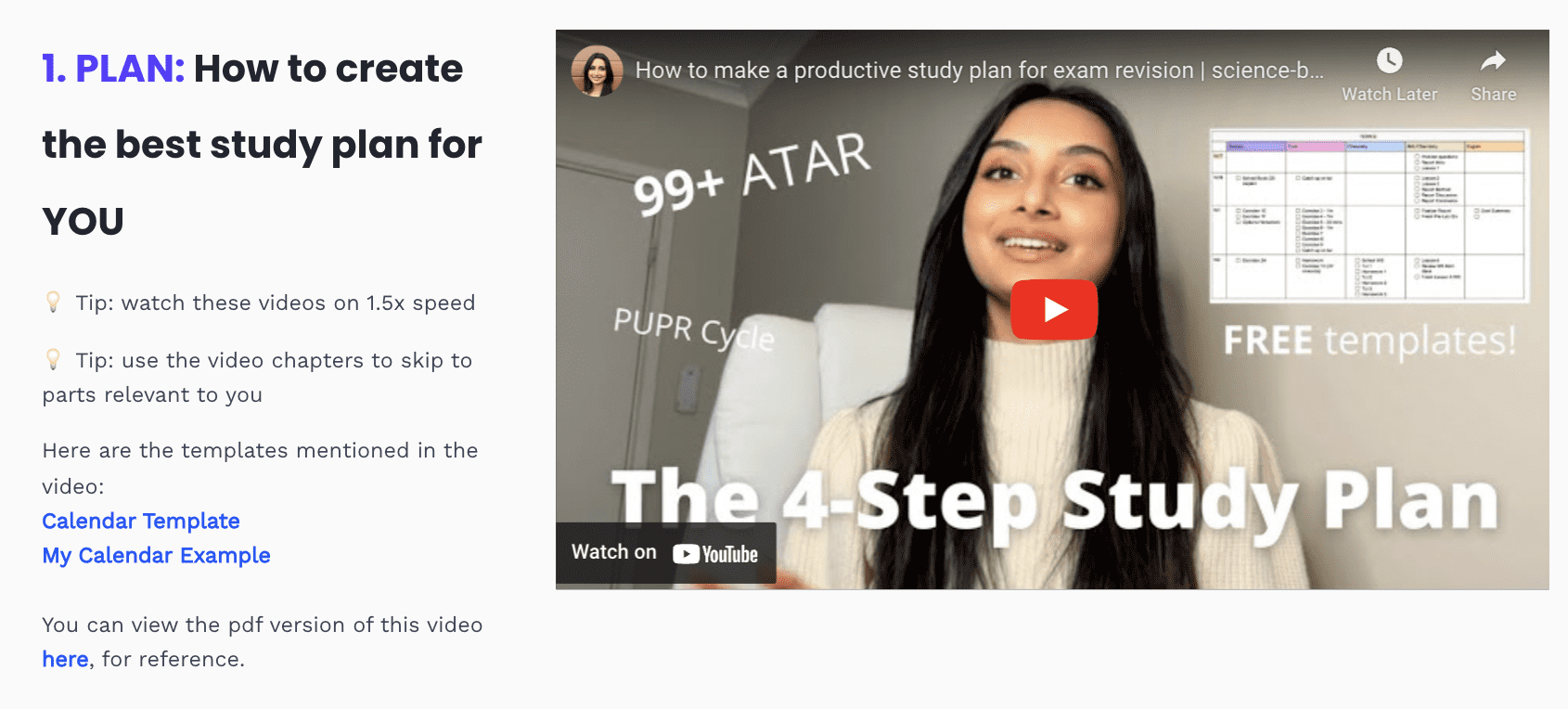Open the Calendar Template link

point(141,521)
